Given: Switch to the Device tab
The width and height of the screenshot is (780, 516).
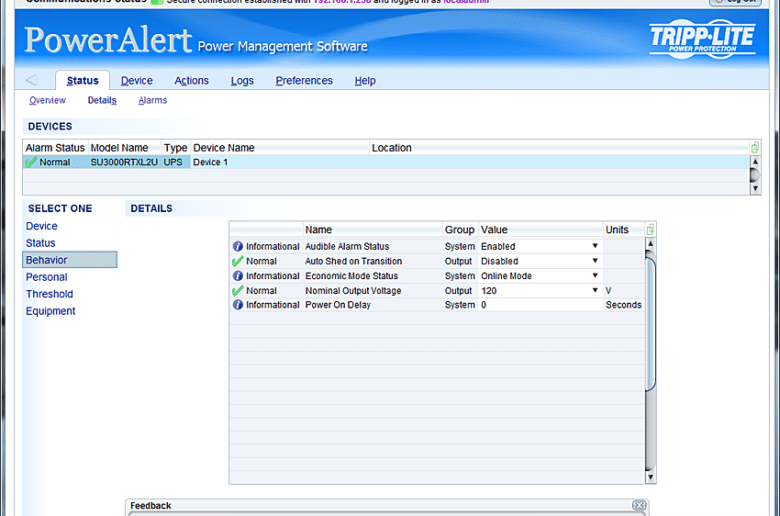Looking at the screenshot, I should click(137, 80).
